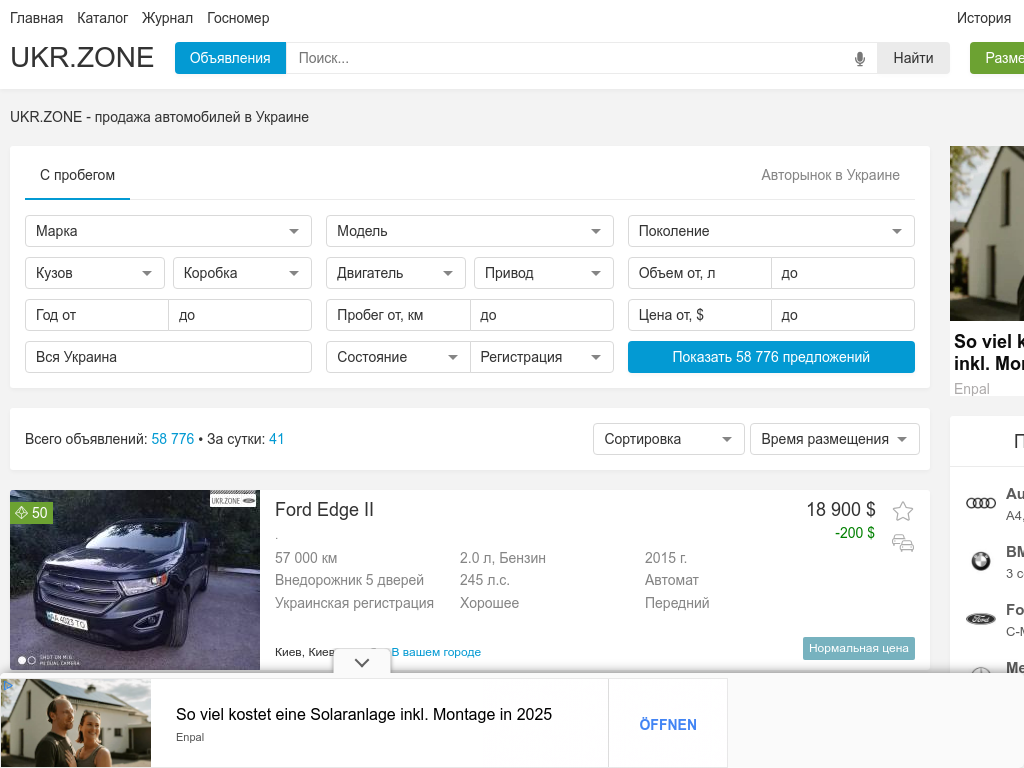
Task: Click the compare cars icon on Ford Edge listing
Action: [903, 543]
